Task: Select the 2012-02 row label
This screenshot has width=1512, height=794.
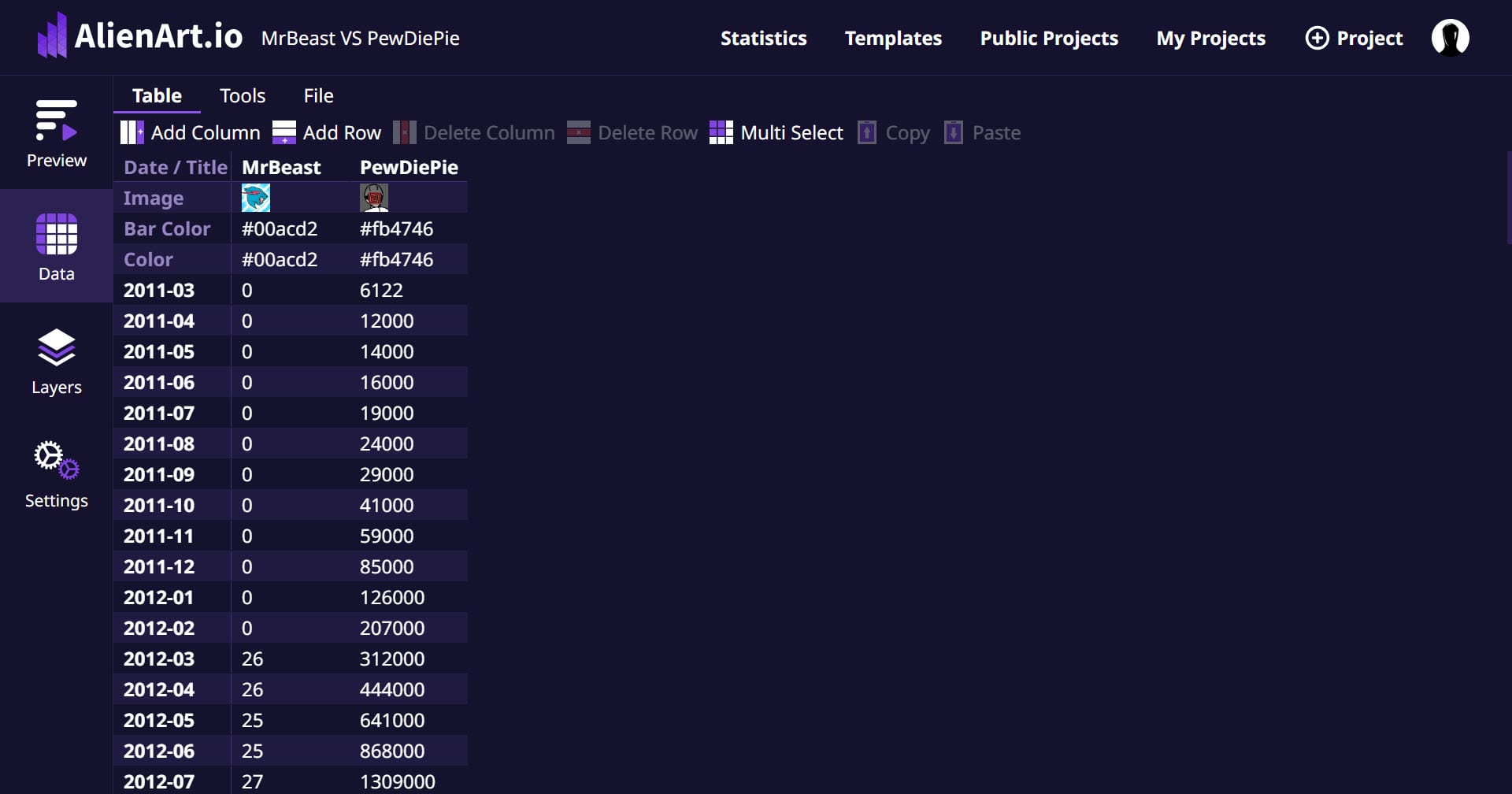Action: point(172,628)
